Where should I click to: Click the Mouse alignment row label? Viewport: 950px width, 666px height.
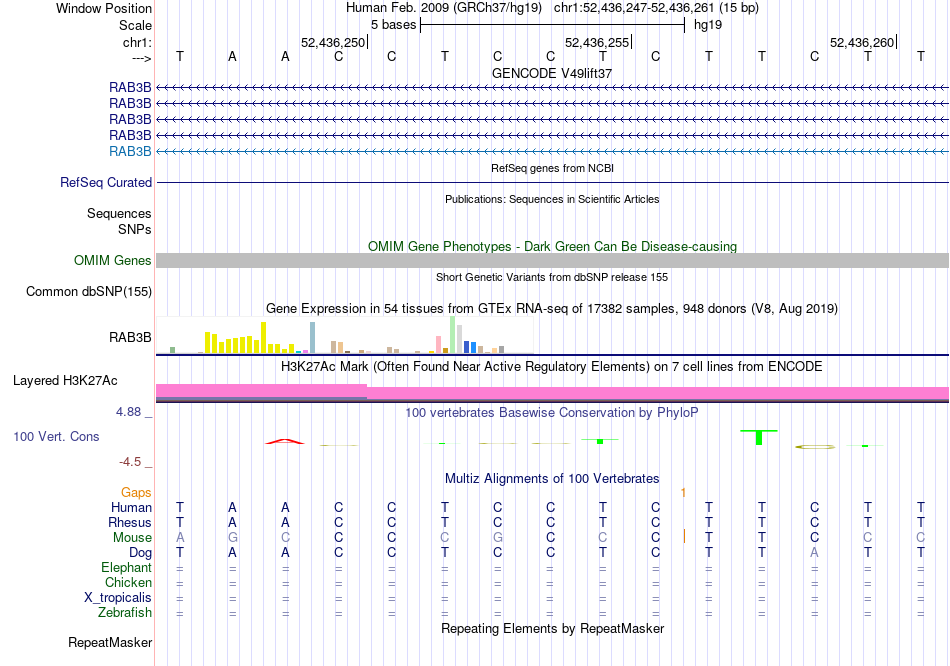(132, 538)
